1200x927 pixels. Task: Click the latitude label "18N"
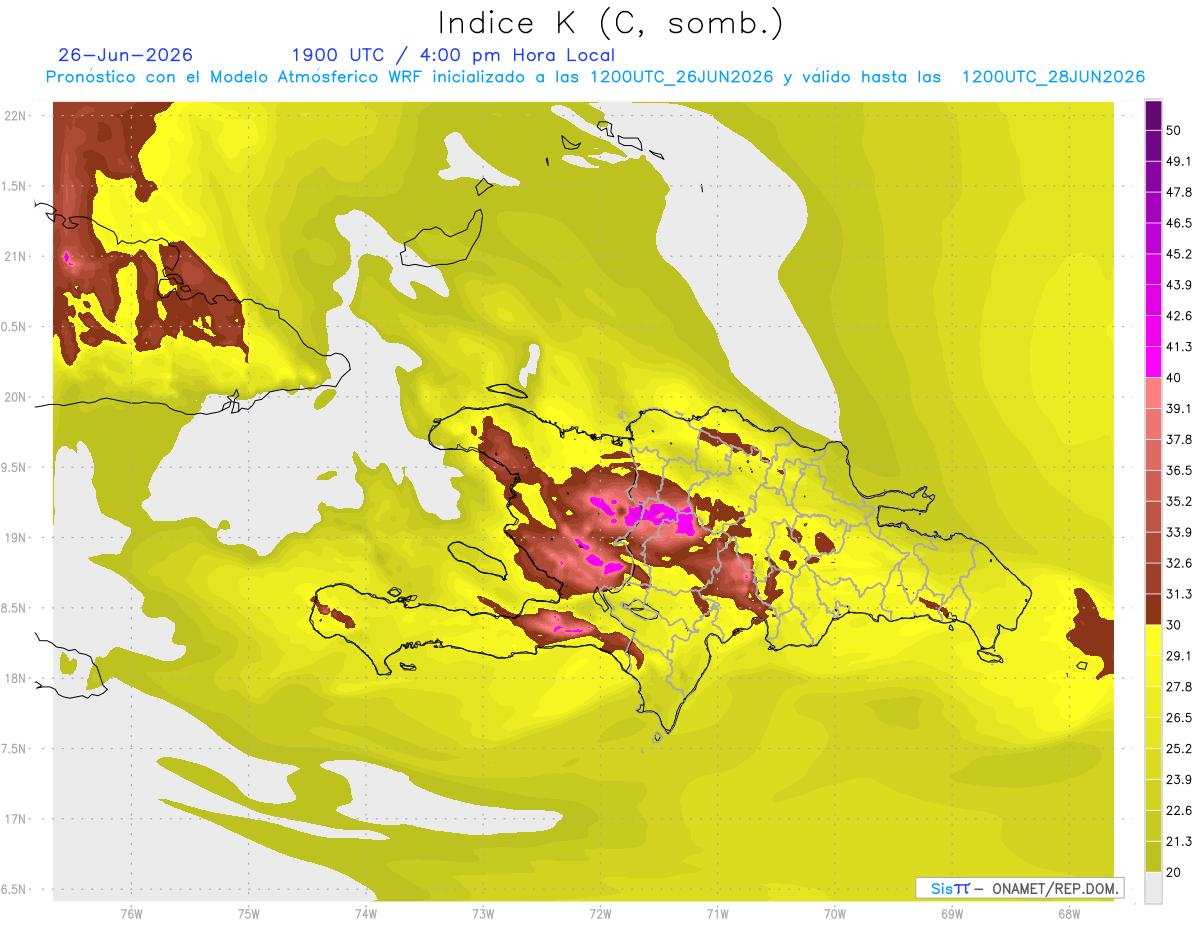point(17,678)
